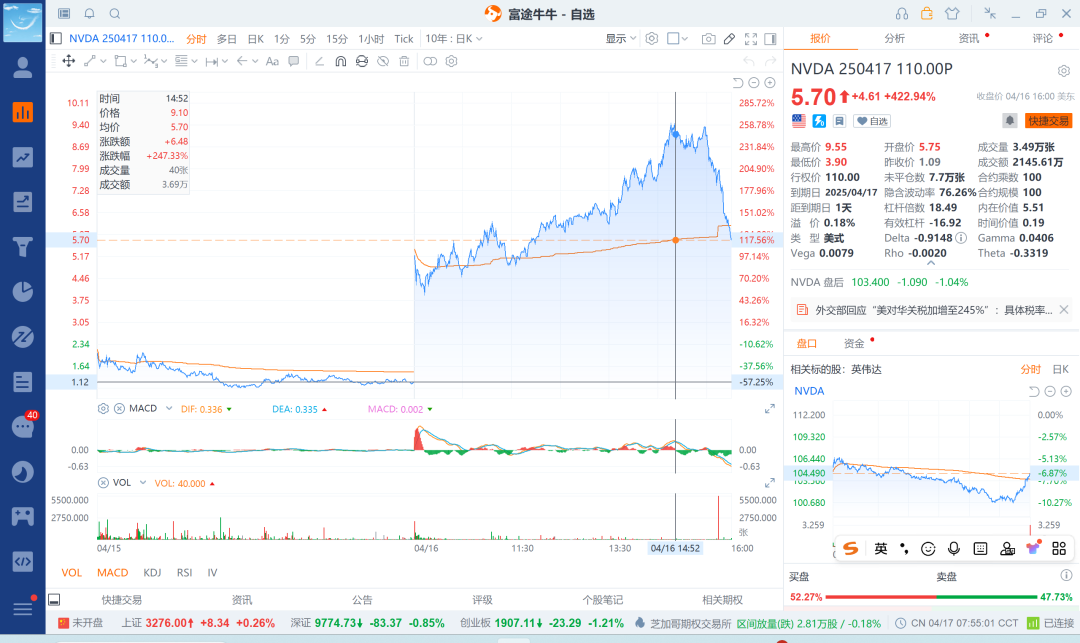Screen dimensions: 1080x643
Task: Open the game controller sidebar icon
Action: click(23, 516)
